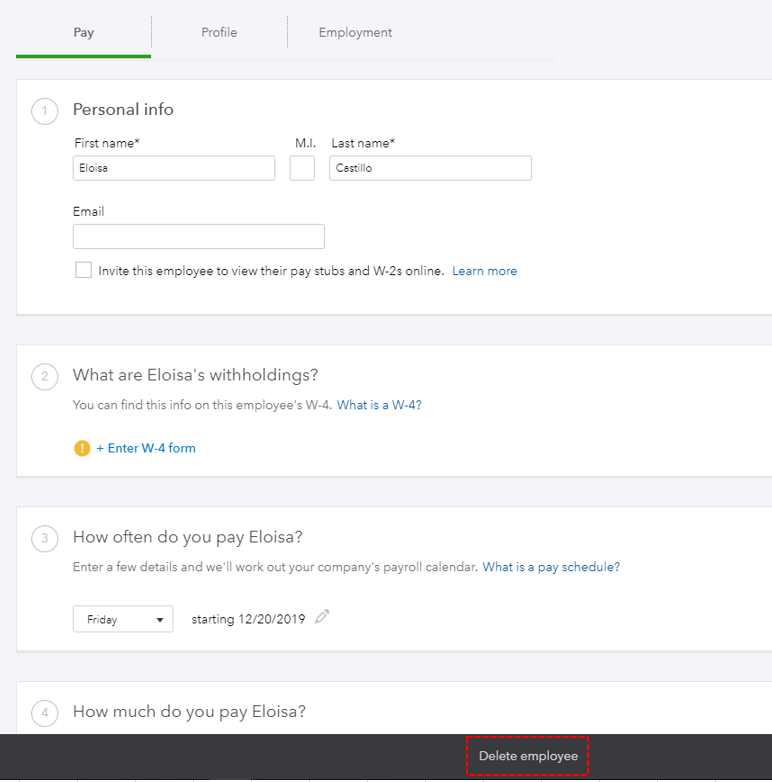Click the Last name input field
Image resolution: width=772 pixels, height=782 pixels.
point(430,168)
